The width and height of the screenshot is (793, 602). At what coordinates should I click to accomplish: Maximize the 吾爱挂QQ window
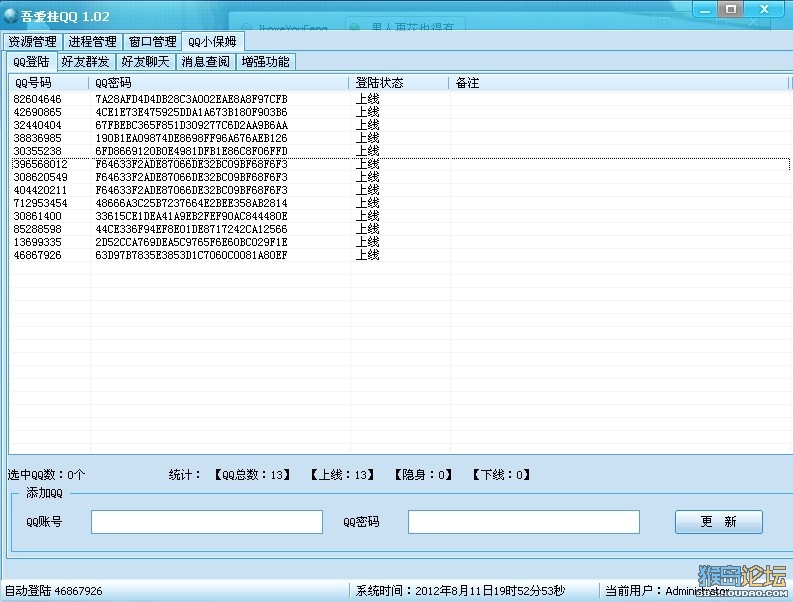[731, 10]
